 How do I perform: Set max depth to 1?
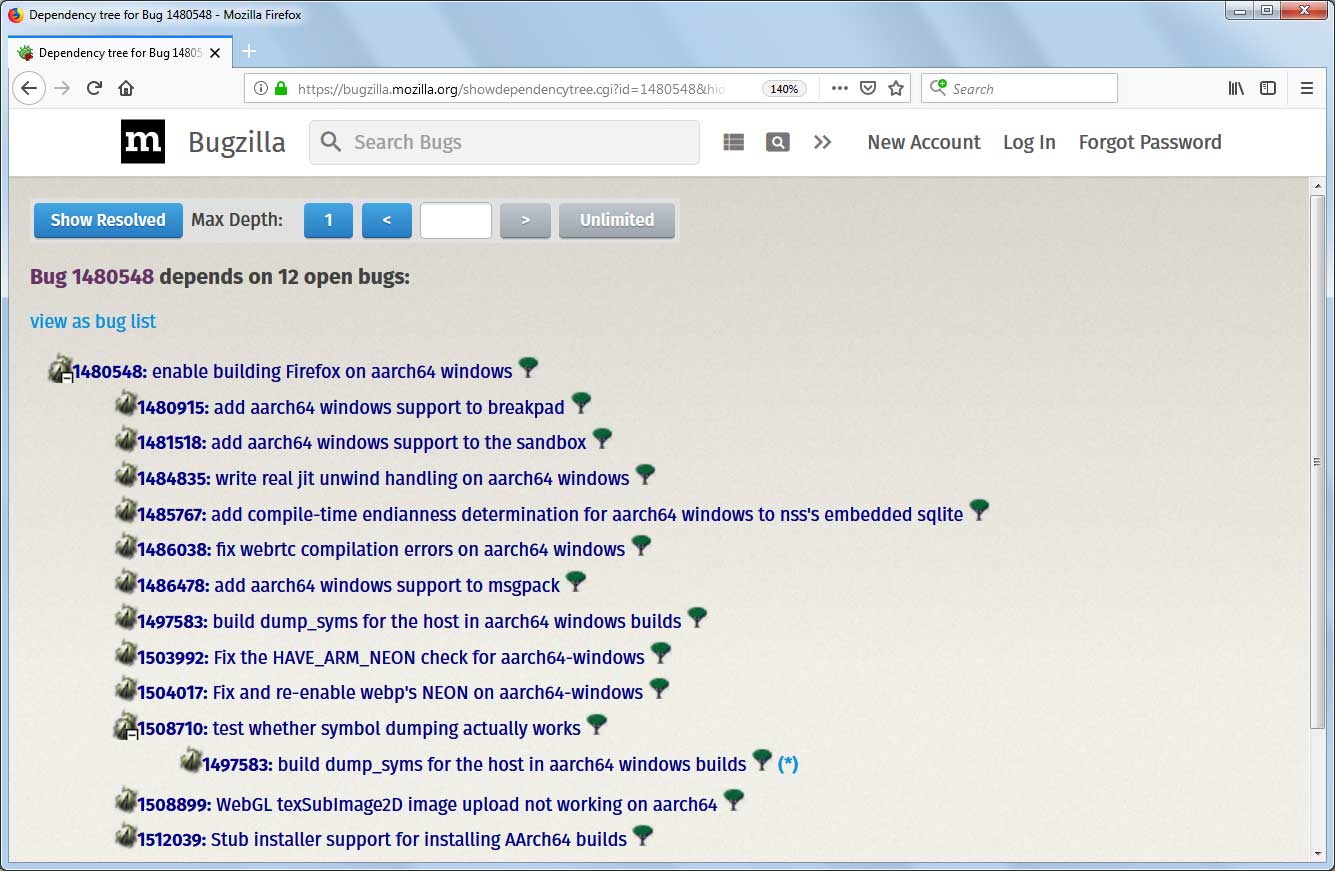[x=328, y=220]
